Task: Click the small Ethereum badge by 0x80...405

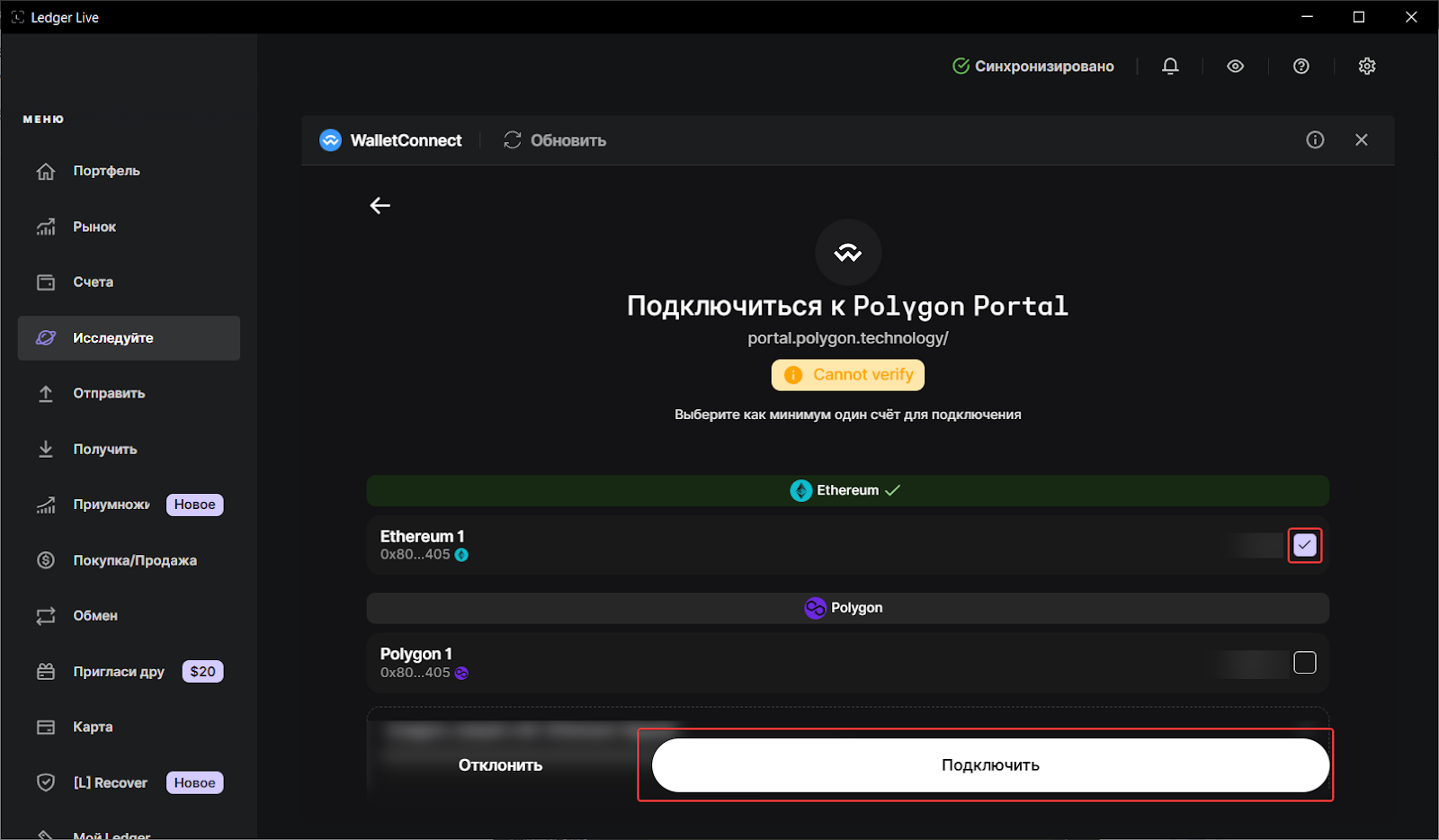Action: click(x=461, y=555)
